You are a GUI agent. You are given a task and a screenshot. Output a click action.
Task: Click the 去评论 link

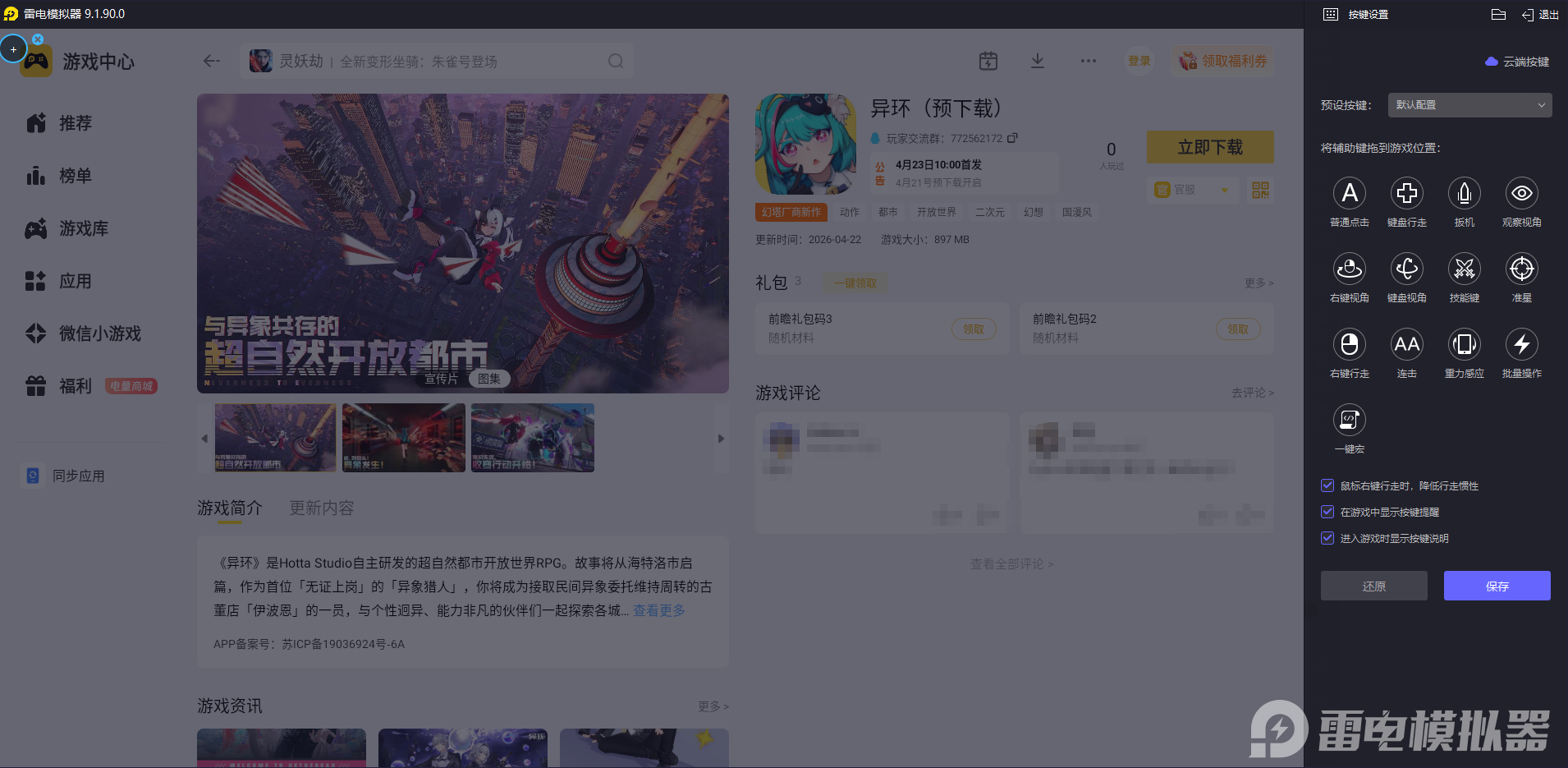tap(1253, 393)
